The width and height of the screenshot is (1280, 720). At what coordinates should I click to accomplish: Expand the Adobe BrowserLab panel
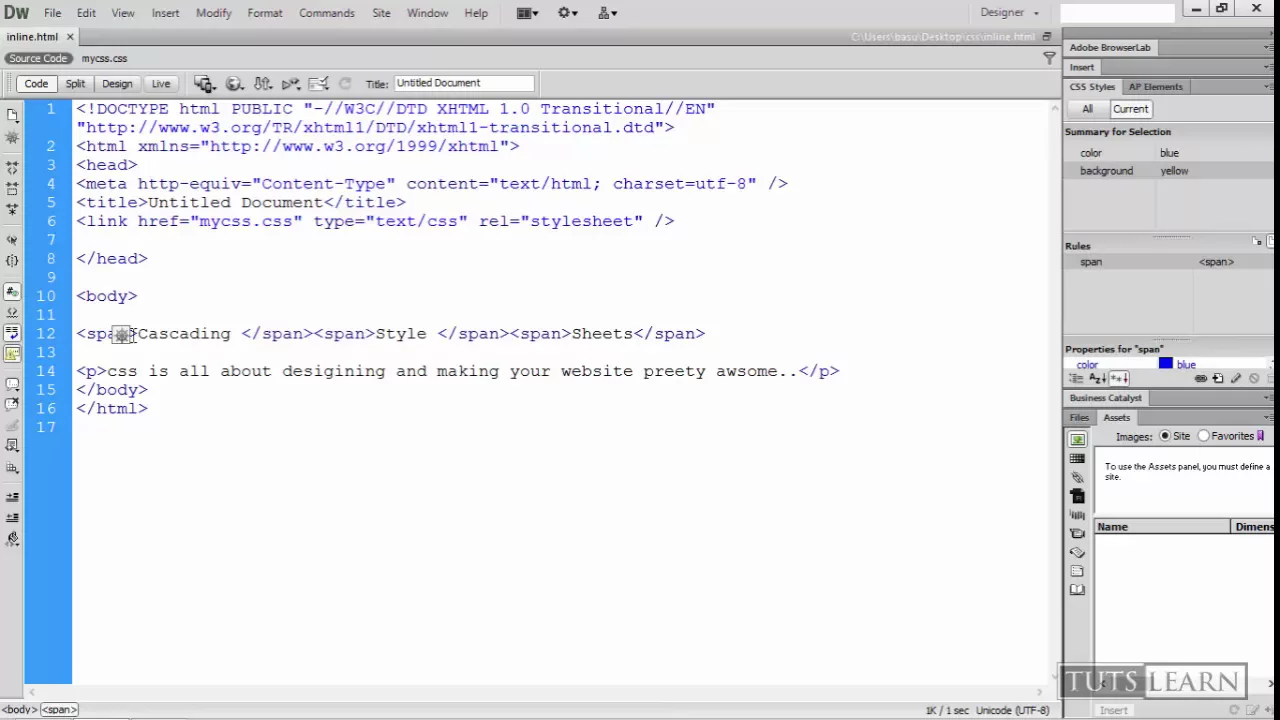click(x=1110, y=47)
